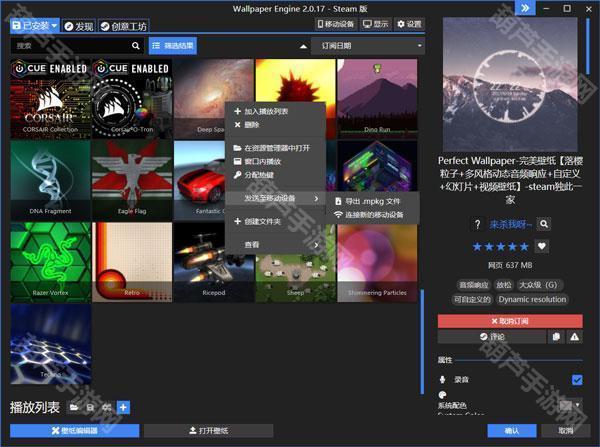Select the Eagle Flag wallpaper thumbnail
Viewport: 600px width, 447px height.
(132, 180)
